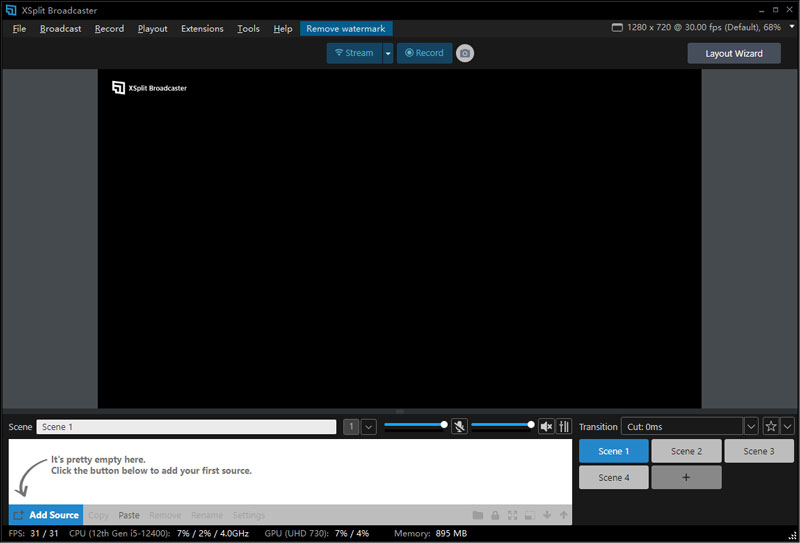
Task: Click the folder icon in sources toolbar
Action: 478,515
